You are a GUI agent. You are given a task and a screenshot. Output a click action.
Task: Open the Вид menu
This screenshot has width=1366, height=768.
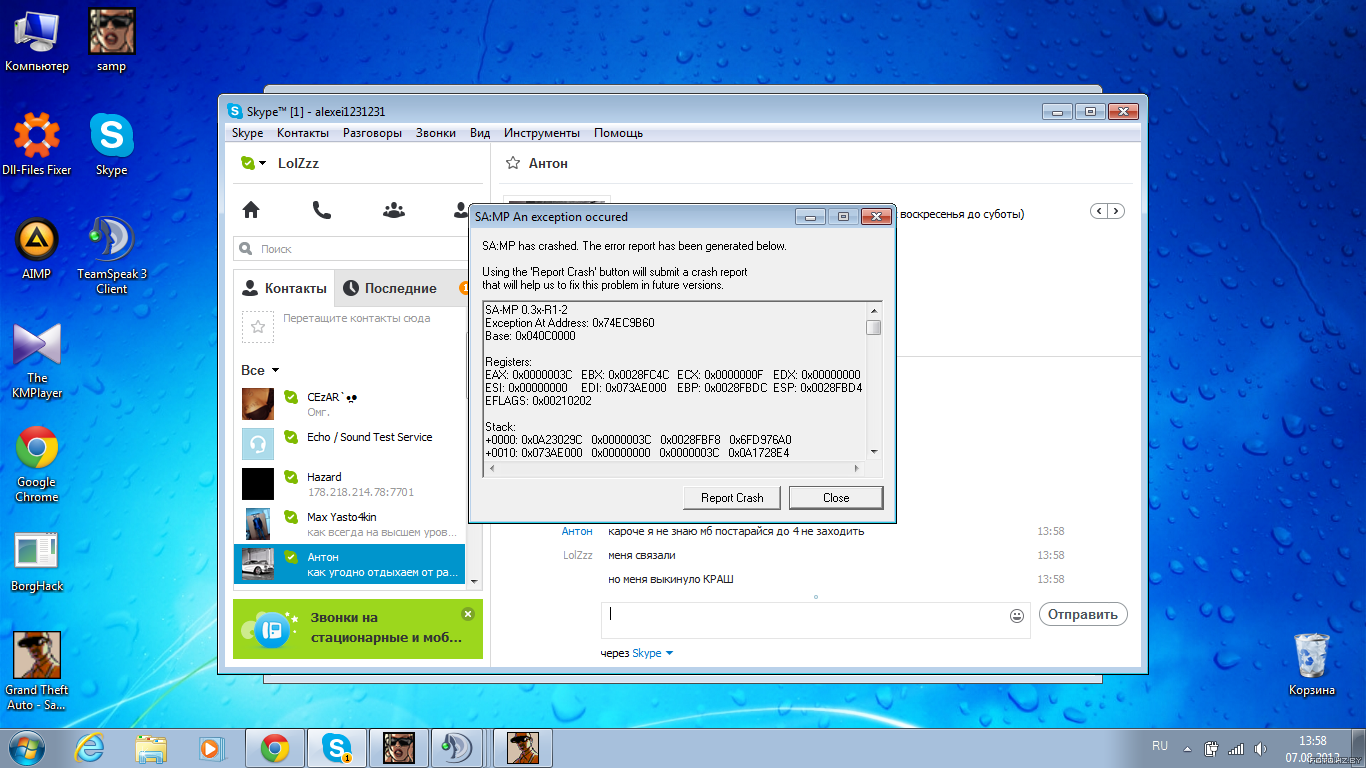480,133
